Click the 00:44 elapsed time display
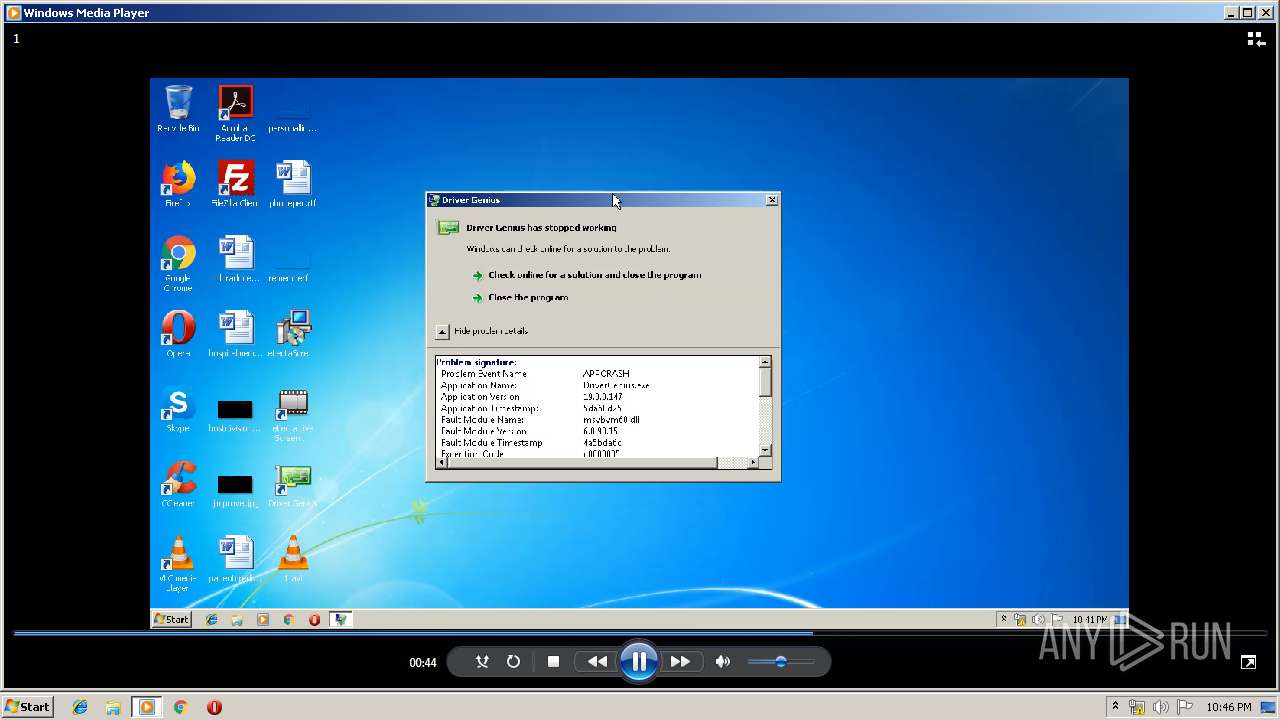Image resolution: width=1280 pixels, height=720 pixels. point(423,663)
